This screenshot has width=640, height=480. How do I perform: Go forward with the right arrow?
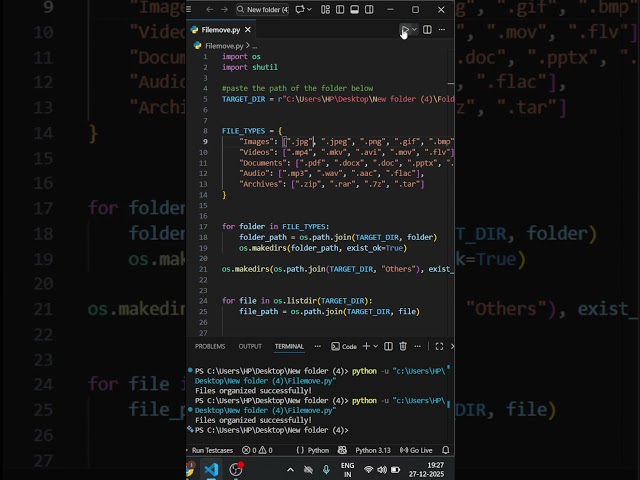click(x=224, y=9)
